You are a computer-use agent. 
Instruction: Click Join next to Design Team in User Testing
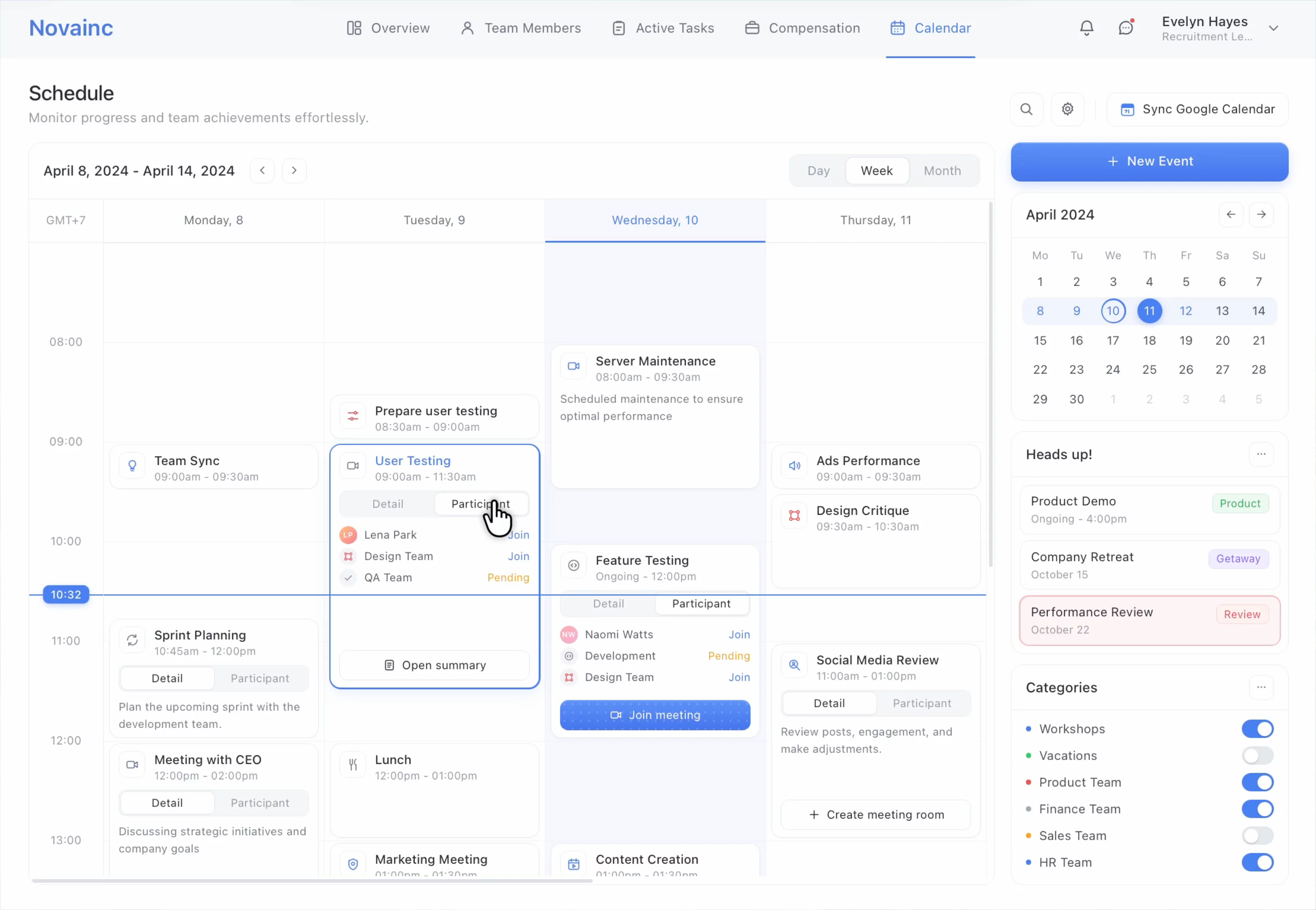coord(518,557)
